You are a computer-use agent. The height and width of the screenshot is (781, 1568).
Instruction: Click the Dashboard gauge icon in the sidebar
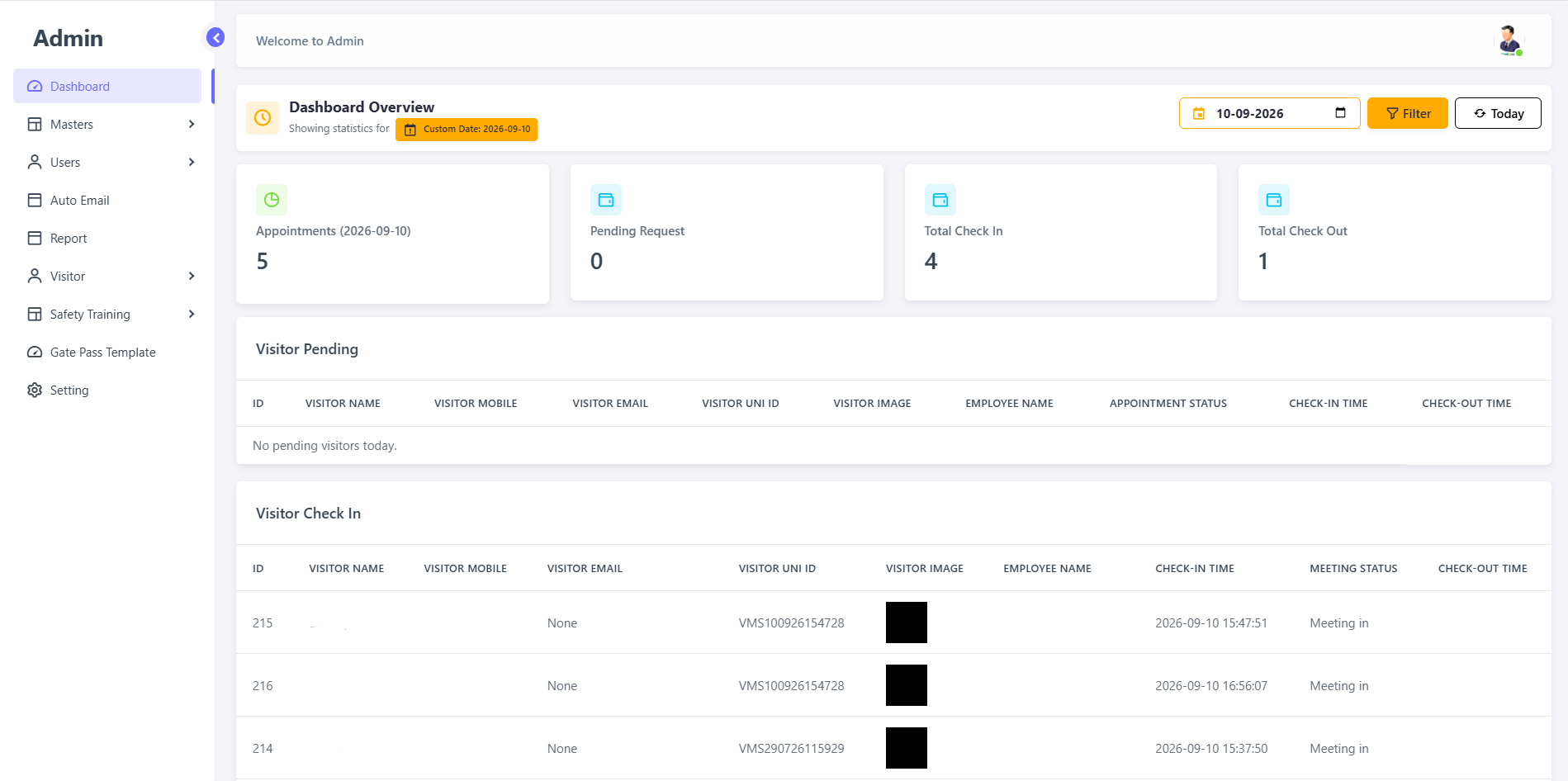35,86
